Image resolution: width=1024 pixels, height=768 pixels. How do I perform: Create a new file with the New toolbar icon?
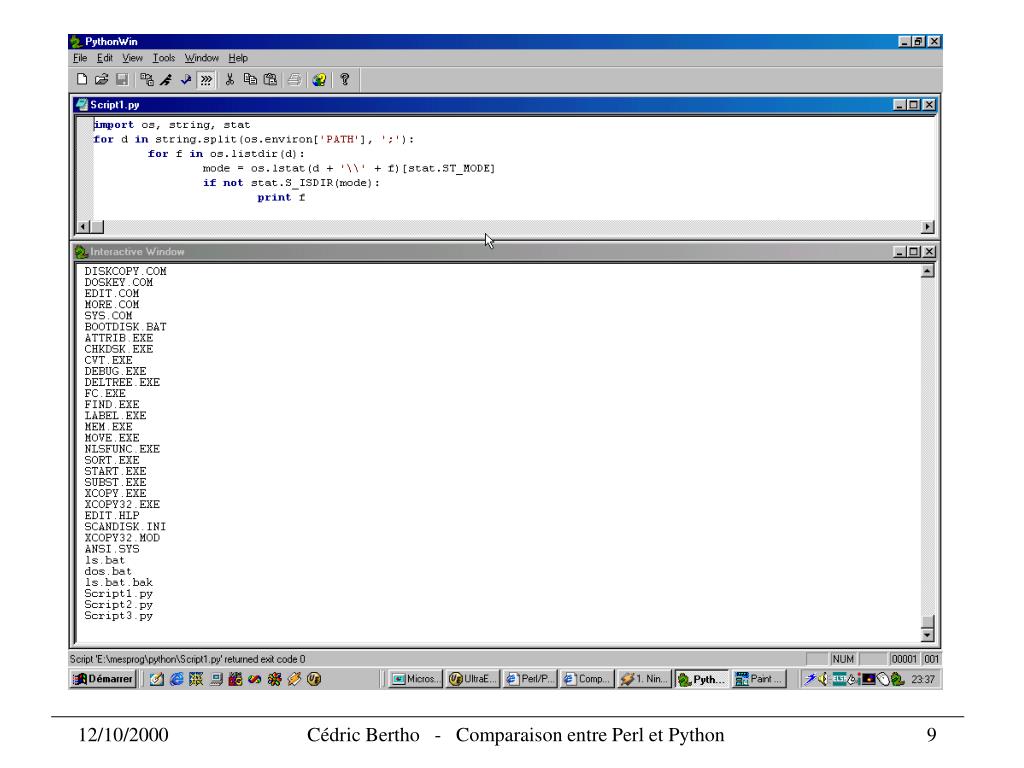pyautogui.click(x=82, y=80)
